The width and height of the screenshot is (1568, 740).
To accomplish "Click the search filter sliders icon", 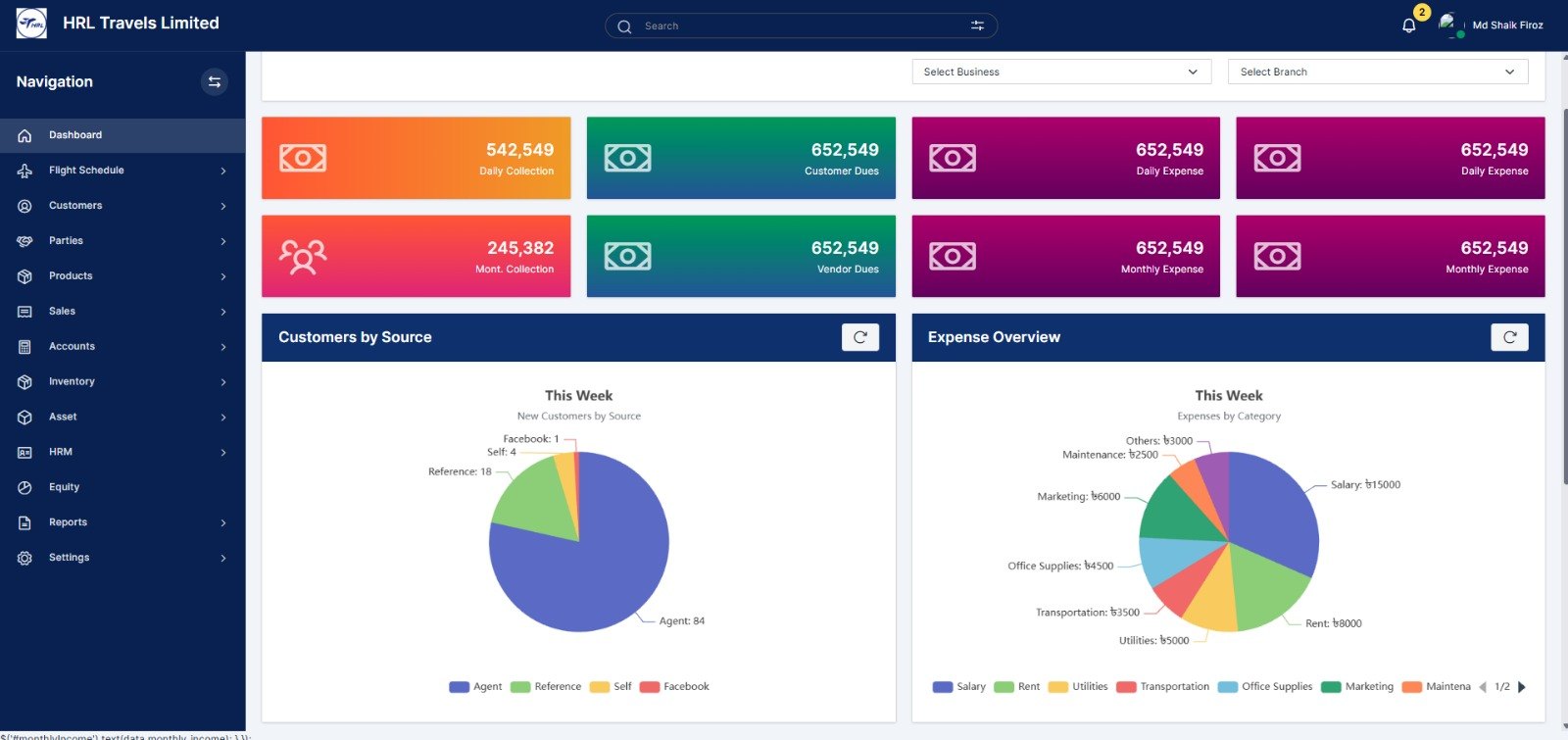I will [x=977, y=25].
